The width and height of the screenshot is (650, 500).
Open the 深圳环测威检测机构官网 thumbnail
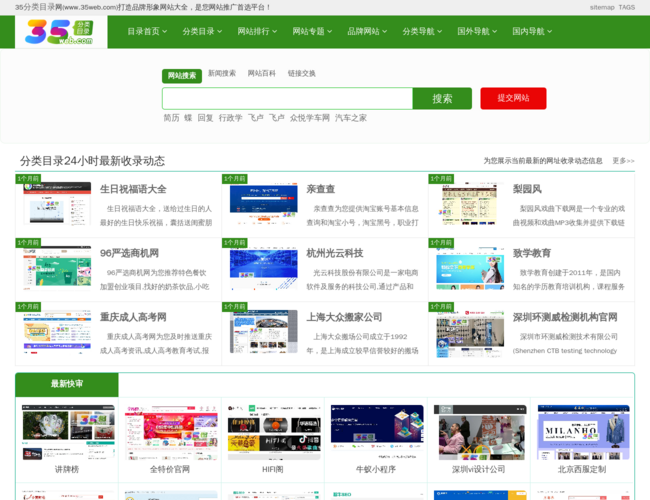pos(470,334)
